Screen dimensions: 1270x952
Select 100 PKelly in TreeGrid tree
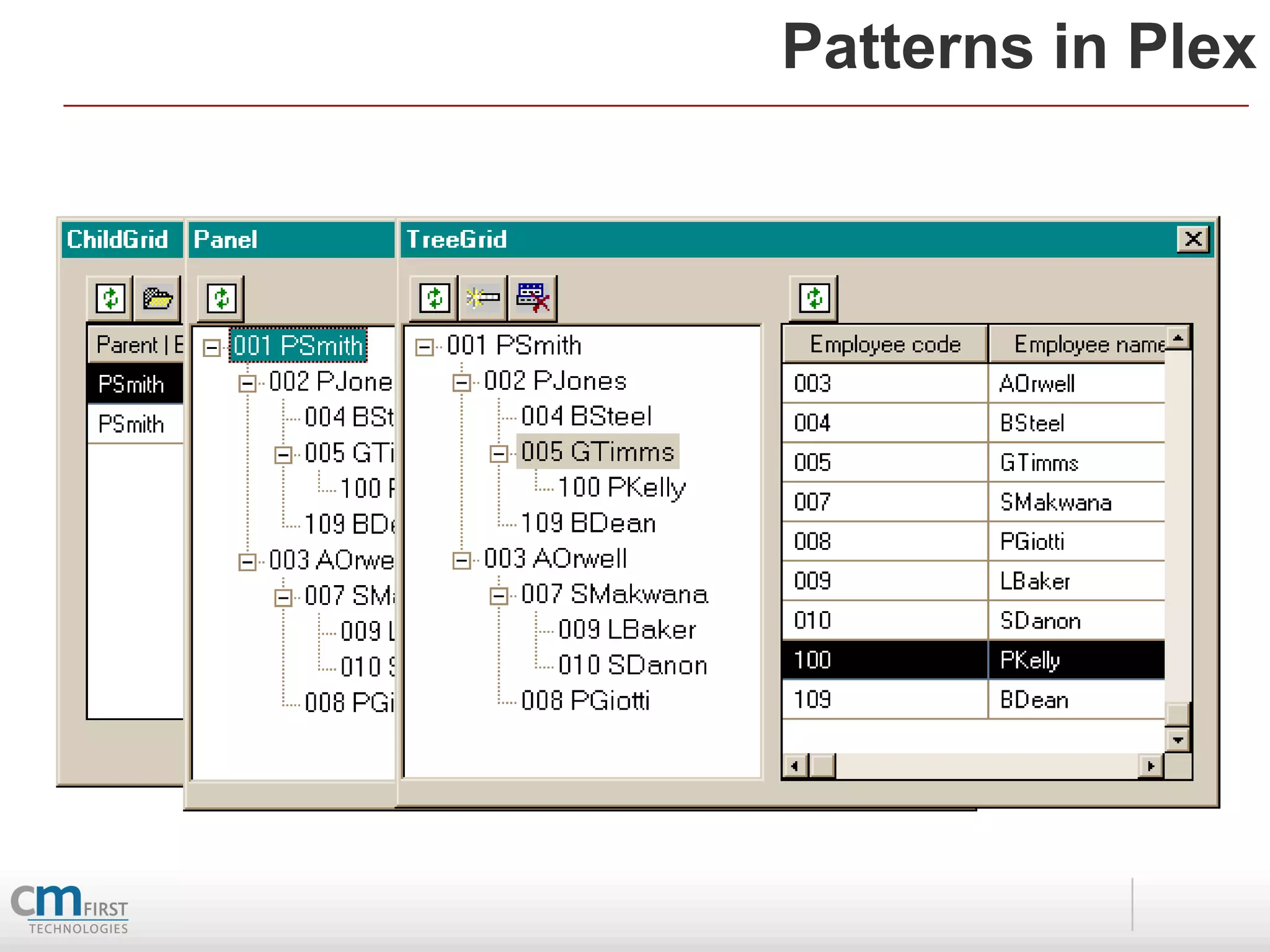pos(621,488)
